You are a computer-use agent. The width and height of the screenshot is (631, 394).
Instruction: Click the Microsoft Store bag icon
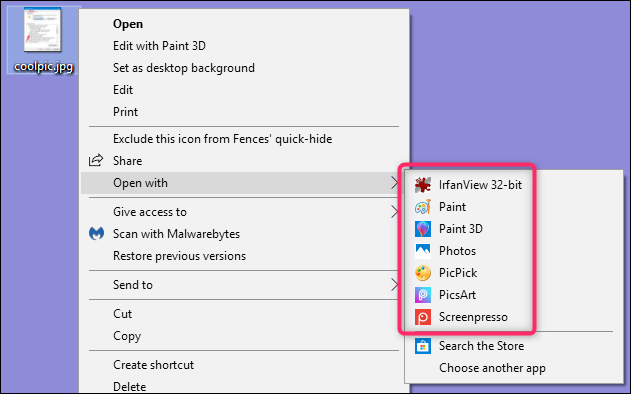pos(423,346)
